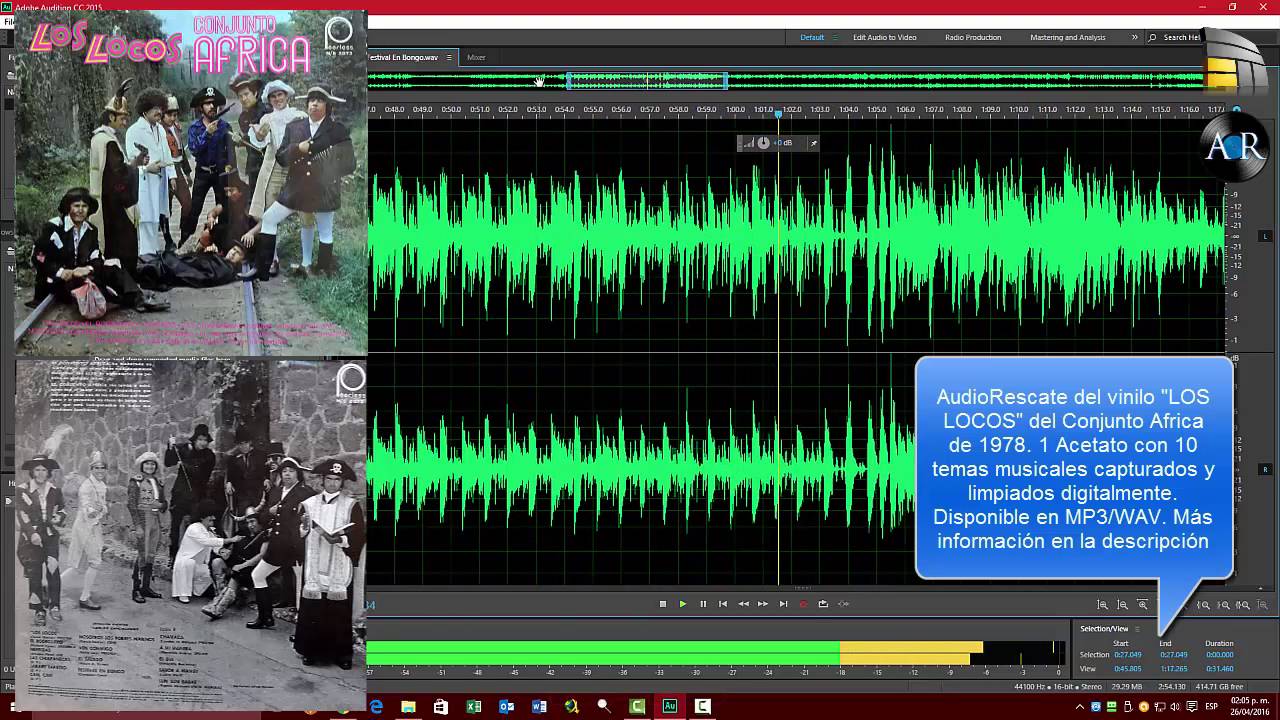
Task: Click the Search Help field
Action: tap(1180, 38)
